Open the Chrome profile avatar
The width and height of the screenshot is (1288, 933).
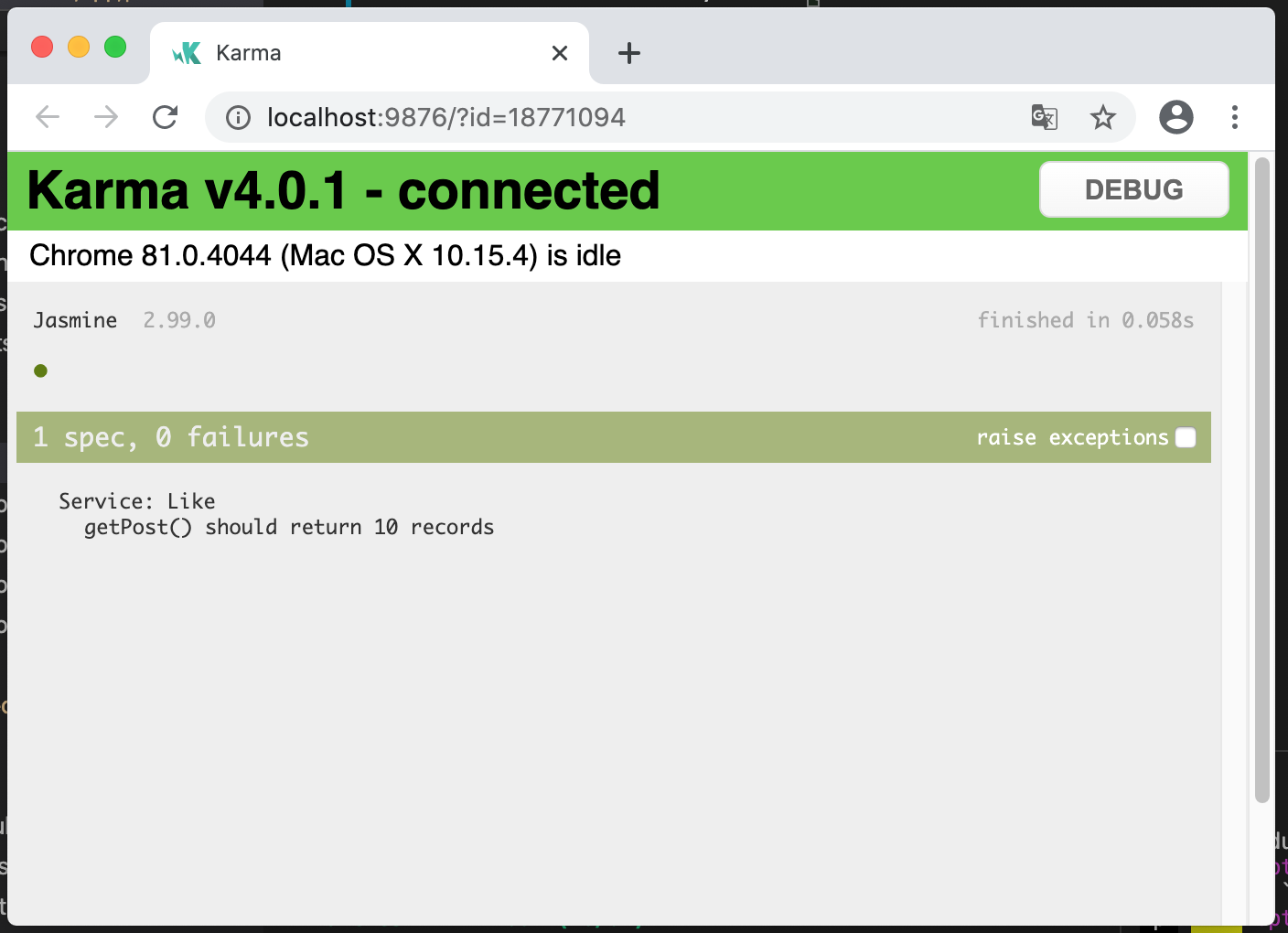[x=1176, y=117]
